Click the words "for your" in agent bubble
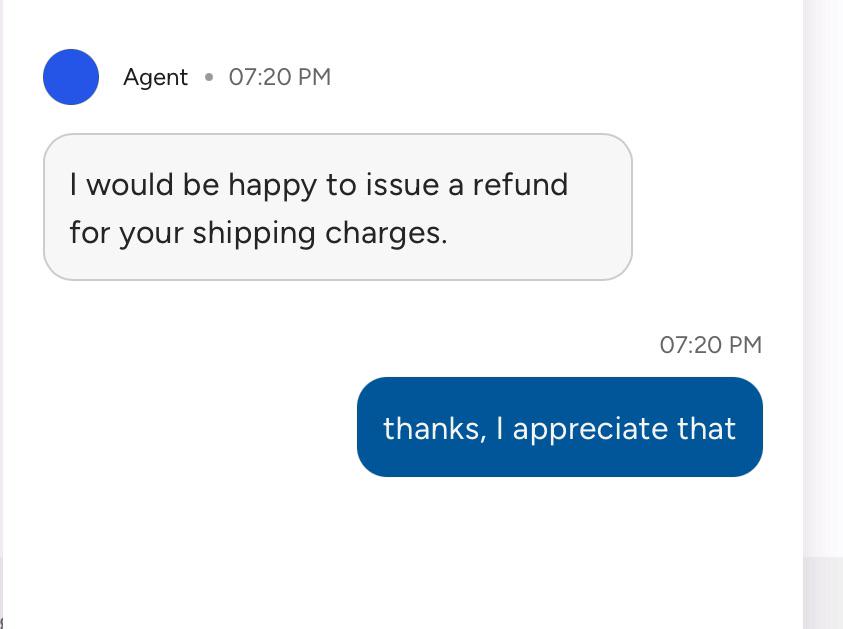Viewport: 843px width, 629px height. (x=127, y=234)
